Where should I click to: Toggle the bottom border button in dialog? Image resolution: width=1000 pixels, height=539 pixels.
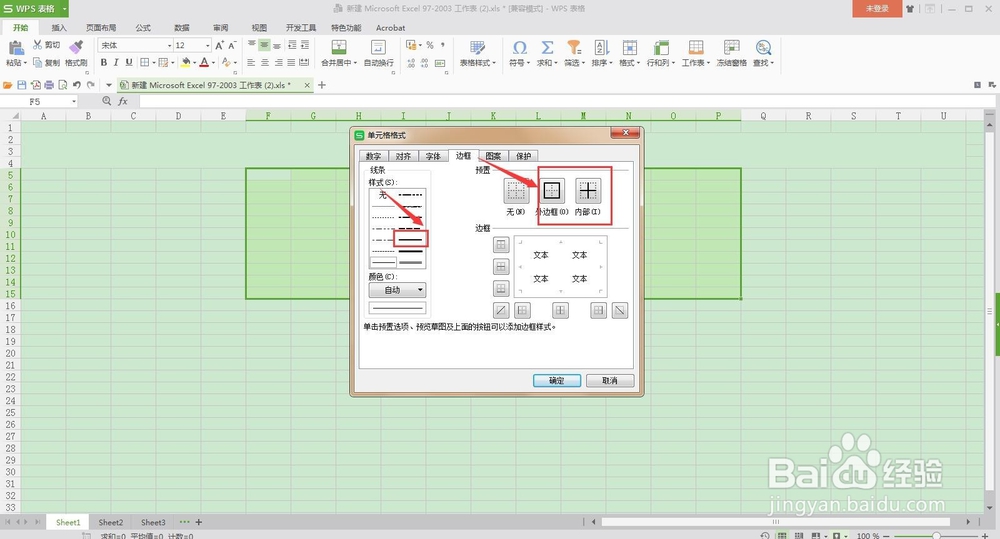pyautogui.click(x=501, y=289)
